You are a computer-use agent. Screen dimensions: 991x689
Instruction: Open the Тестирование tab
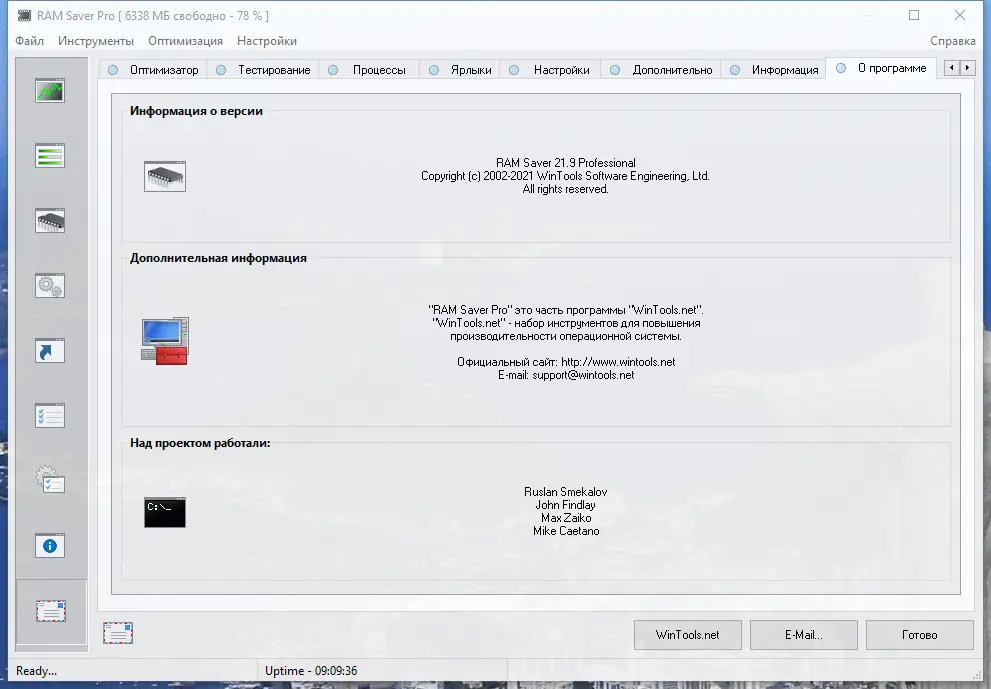264,70
